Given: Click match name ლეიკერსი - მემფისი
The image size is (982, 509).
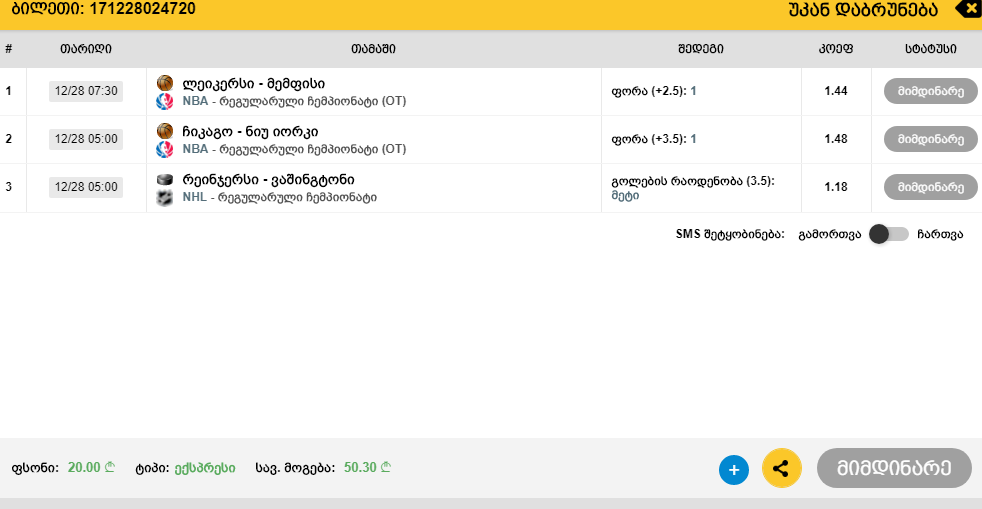Looking at the screenshot, I should click(254, 83).
